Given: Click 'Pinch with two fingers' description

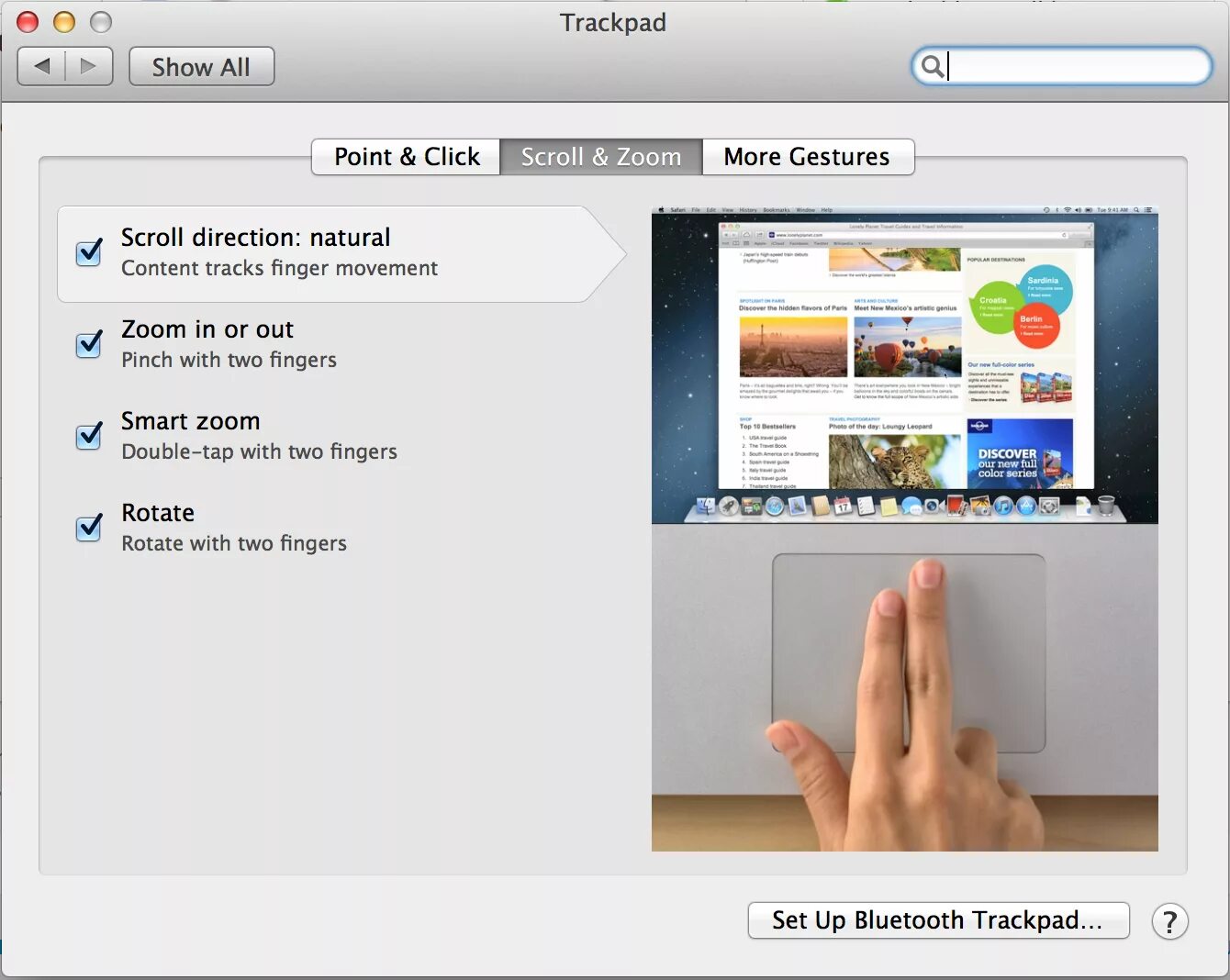Looking at the screenshot, I should pyautogui.click(x=229, y=360).
